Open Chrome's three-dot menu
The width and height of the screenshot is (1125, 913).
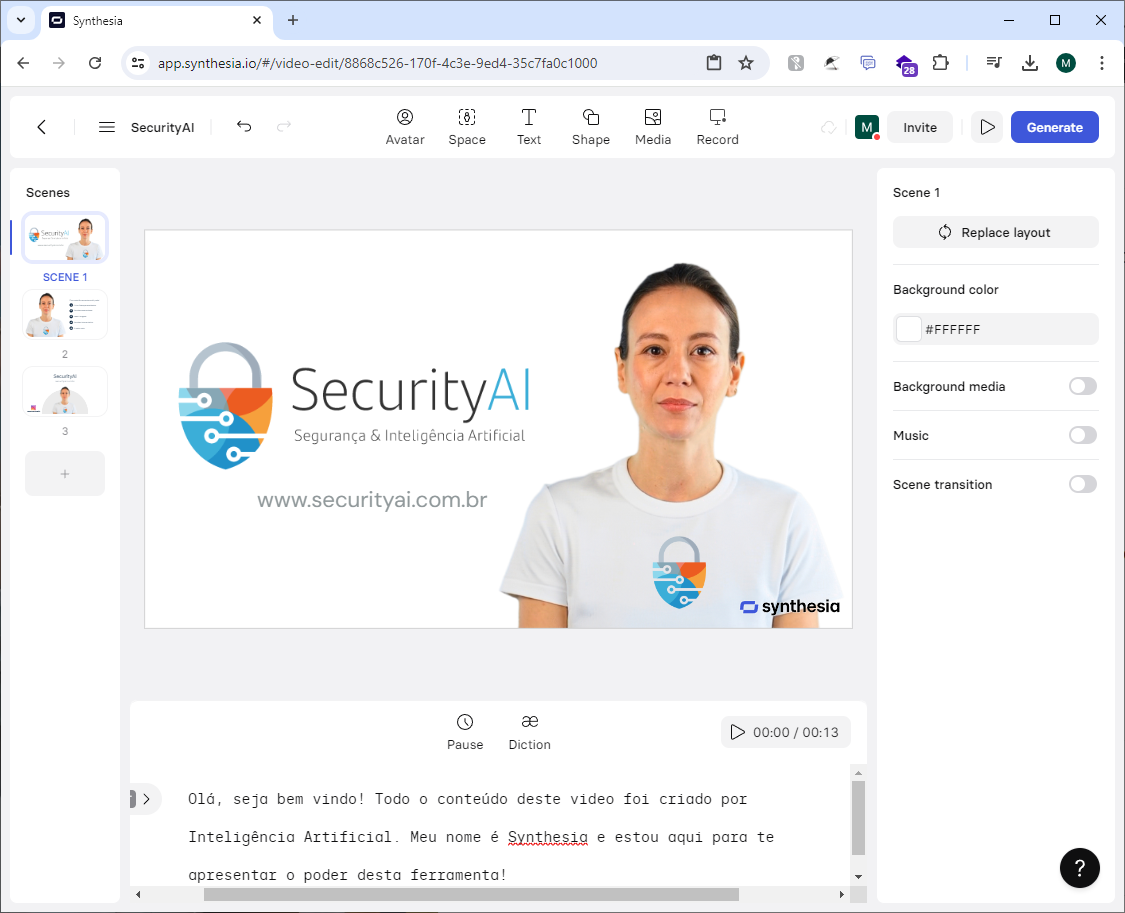pos(1101,63)
